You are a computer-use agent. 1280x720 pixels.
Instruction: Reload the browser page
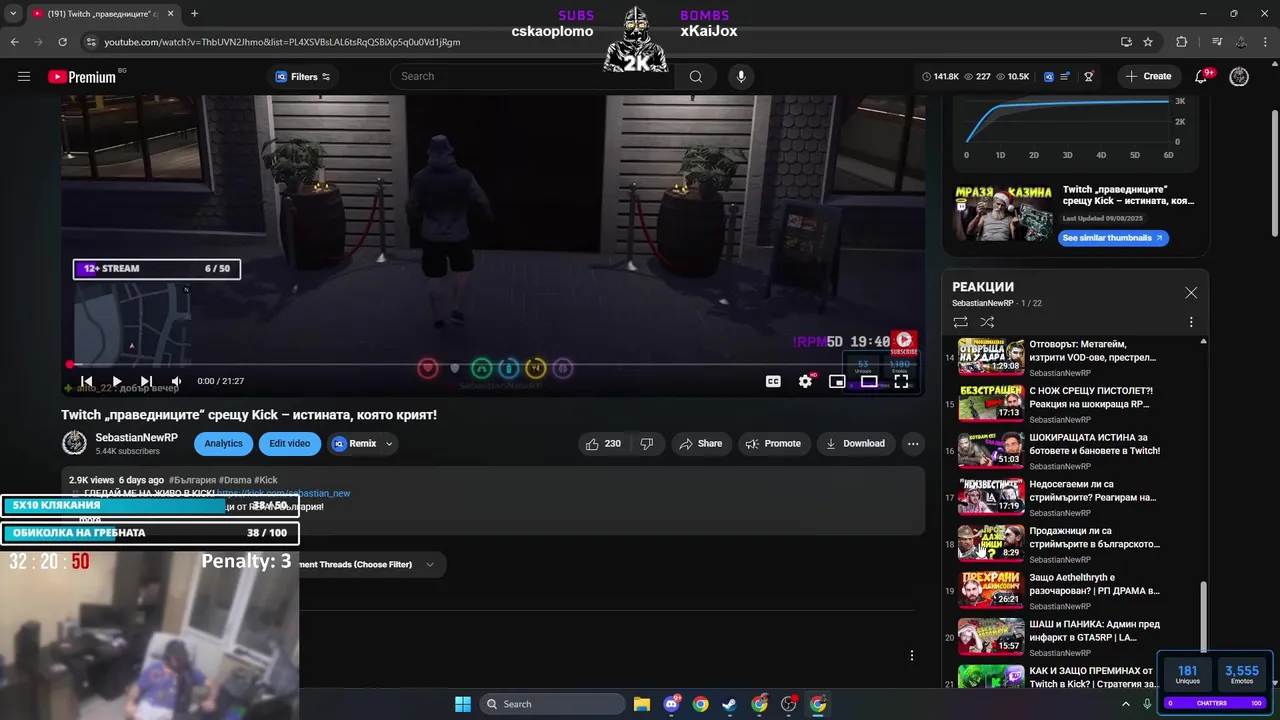pos(62,42)
